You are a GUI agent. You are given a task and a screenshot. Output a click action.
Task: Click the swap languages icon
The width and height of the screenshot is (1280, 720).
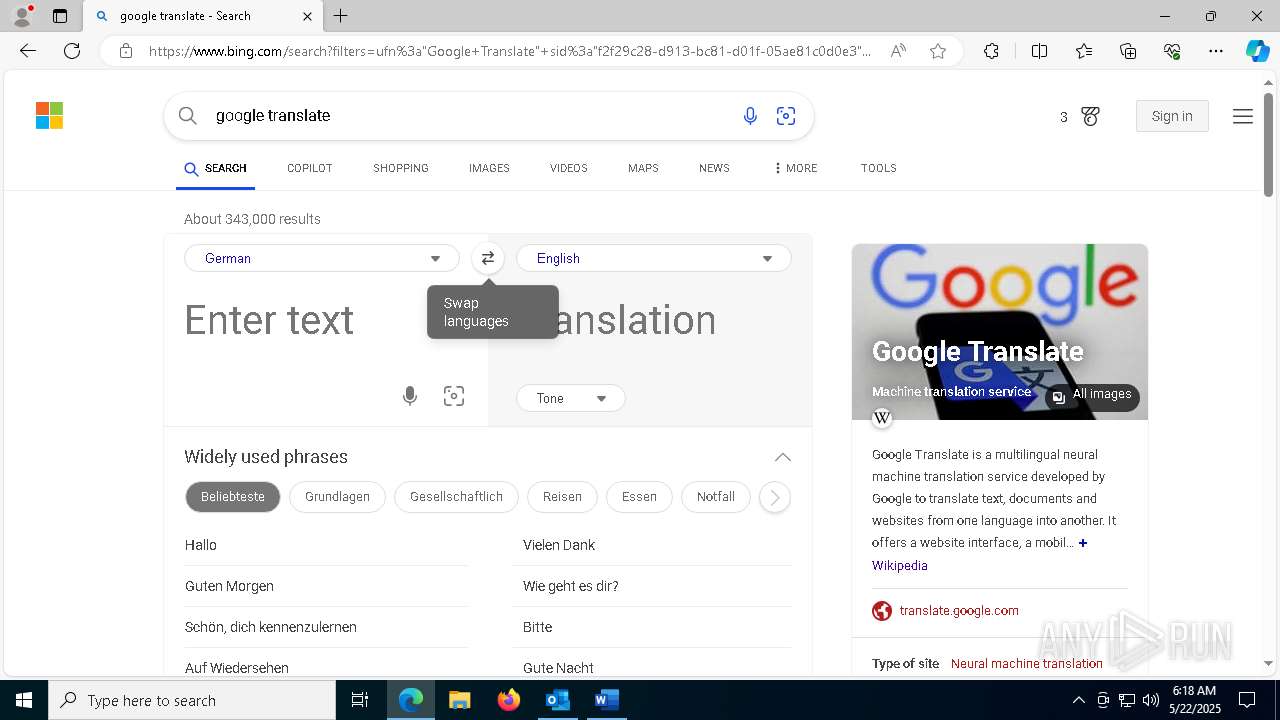click(488, 258)
